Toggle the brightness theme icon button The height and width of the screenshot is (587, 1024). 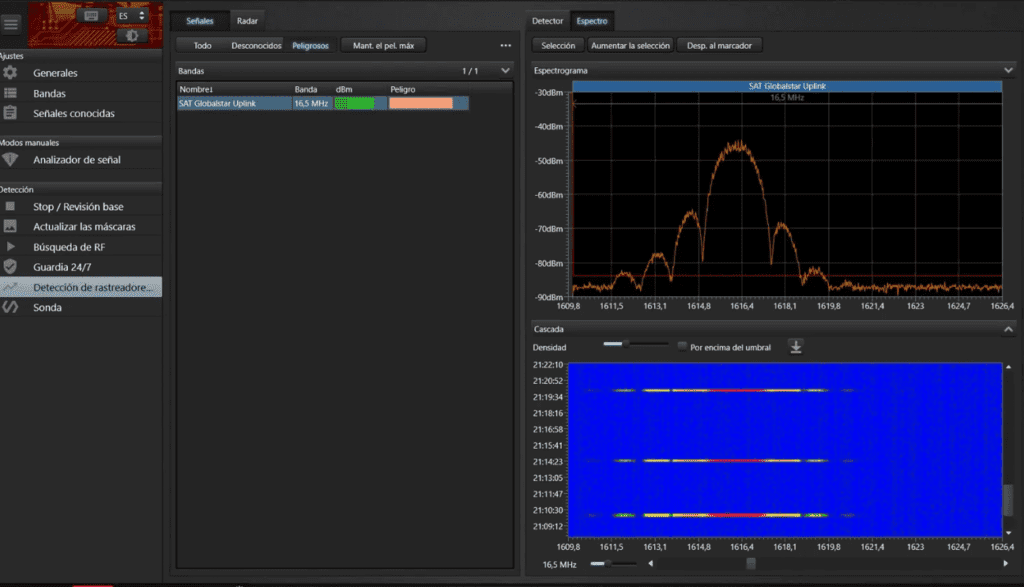[131, 35]
